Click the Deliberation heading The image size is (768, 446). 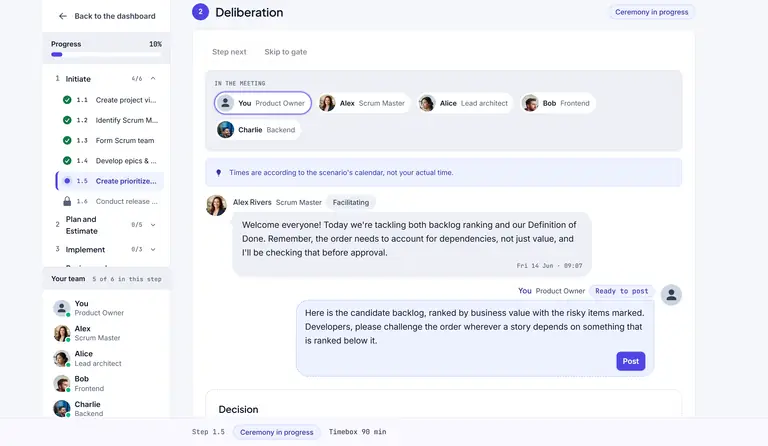[x=249, y=12]
